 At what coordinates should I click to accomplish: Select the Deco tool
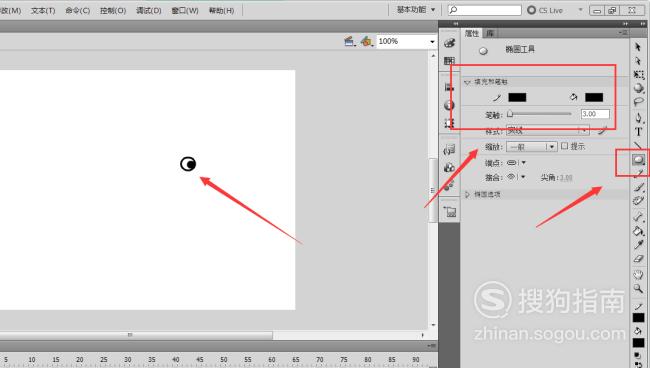click(638, 201)
